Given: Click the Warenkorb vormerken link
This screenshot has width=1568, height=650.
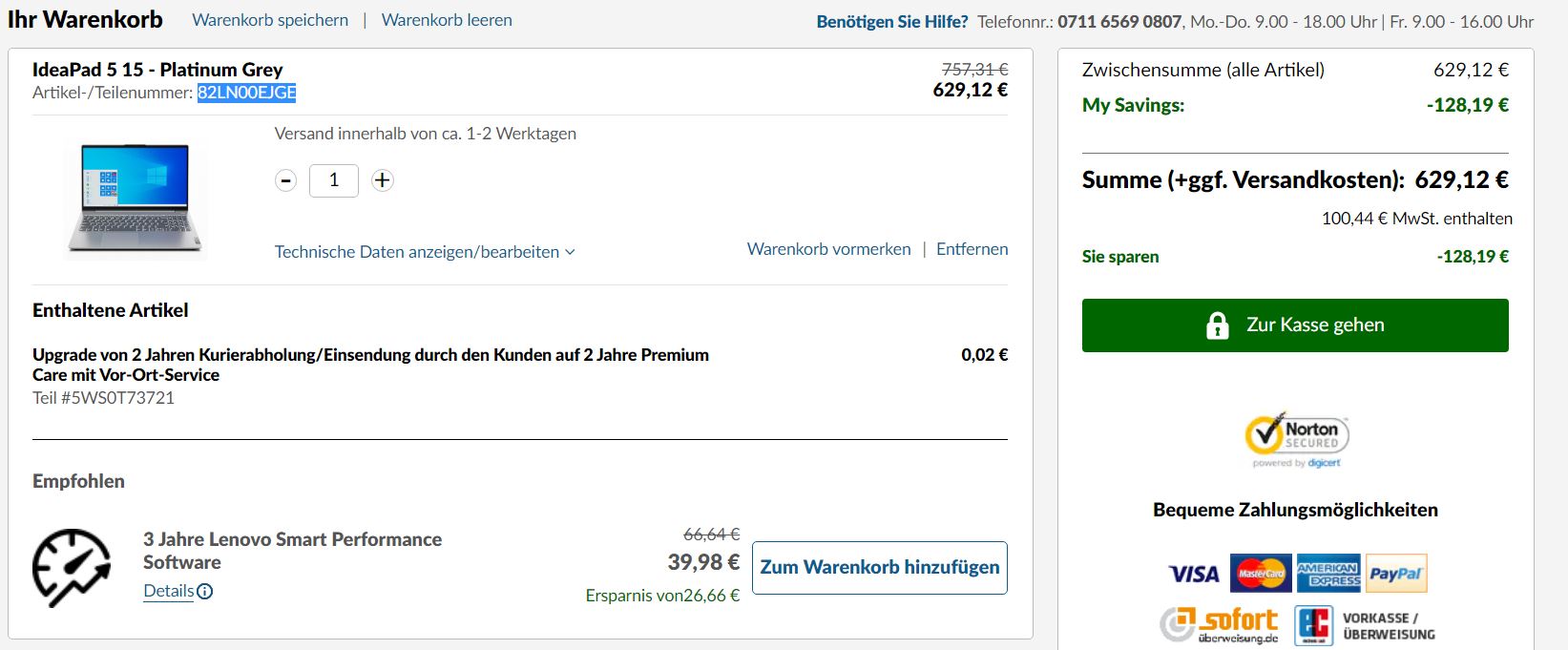Looking at the screenshot, I should (x=828, y=249).
